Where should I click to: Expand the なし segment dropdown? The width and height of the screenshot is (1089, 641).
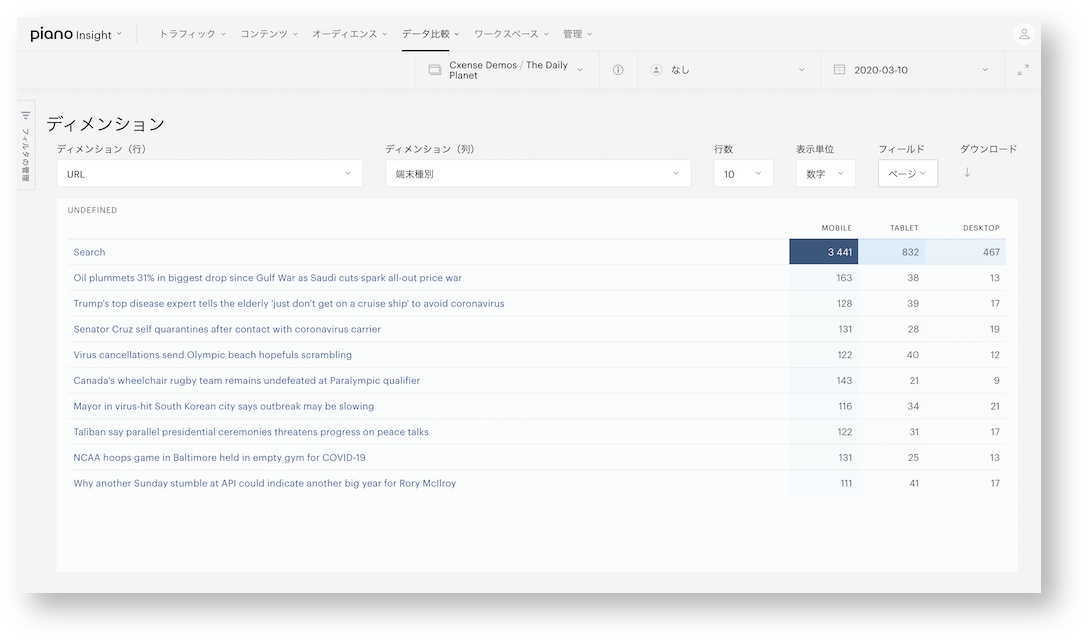(x=729, y=70)
